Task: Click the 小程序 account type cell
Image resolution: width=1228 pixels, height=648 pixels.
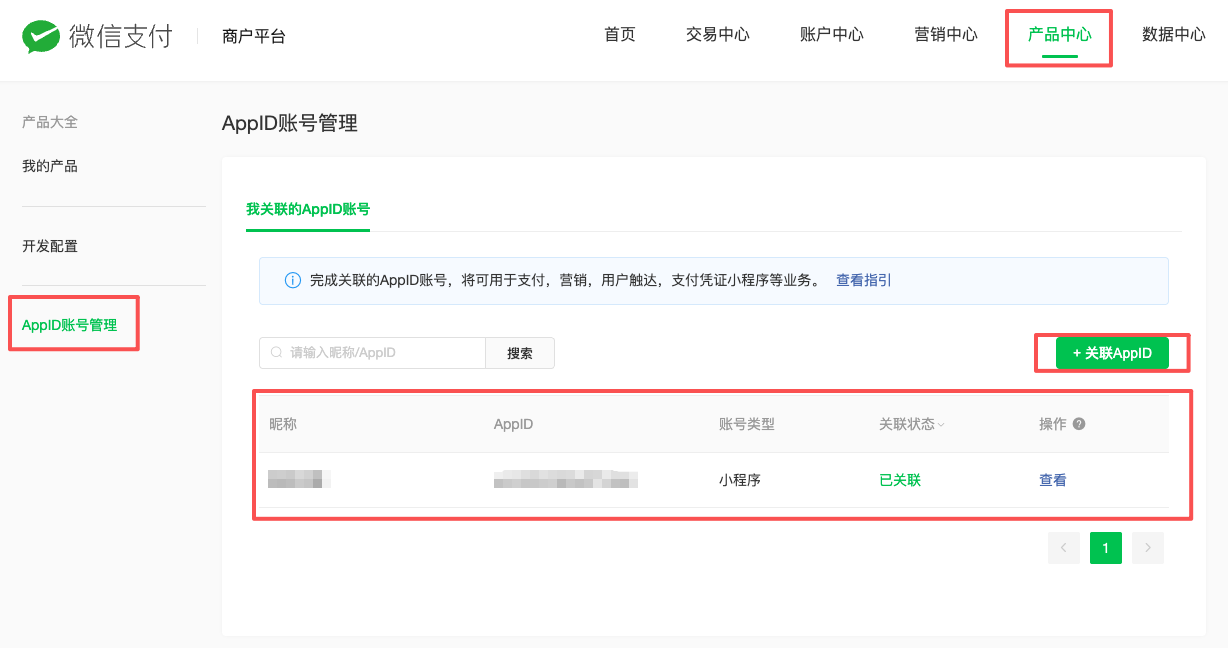Action: 740,480
